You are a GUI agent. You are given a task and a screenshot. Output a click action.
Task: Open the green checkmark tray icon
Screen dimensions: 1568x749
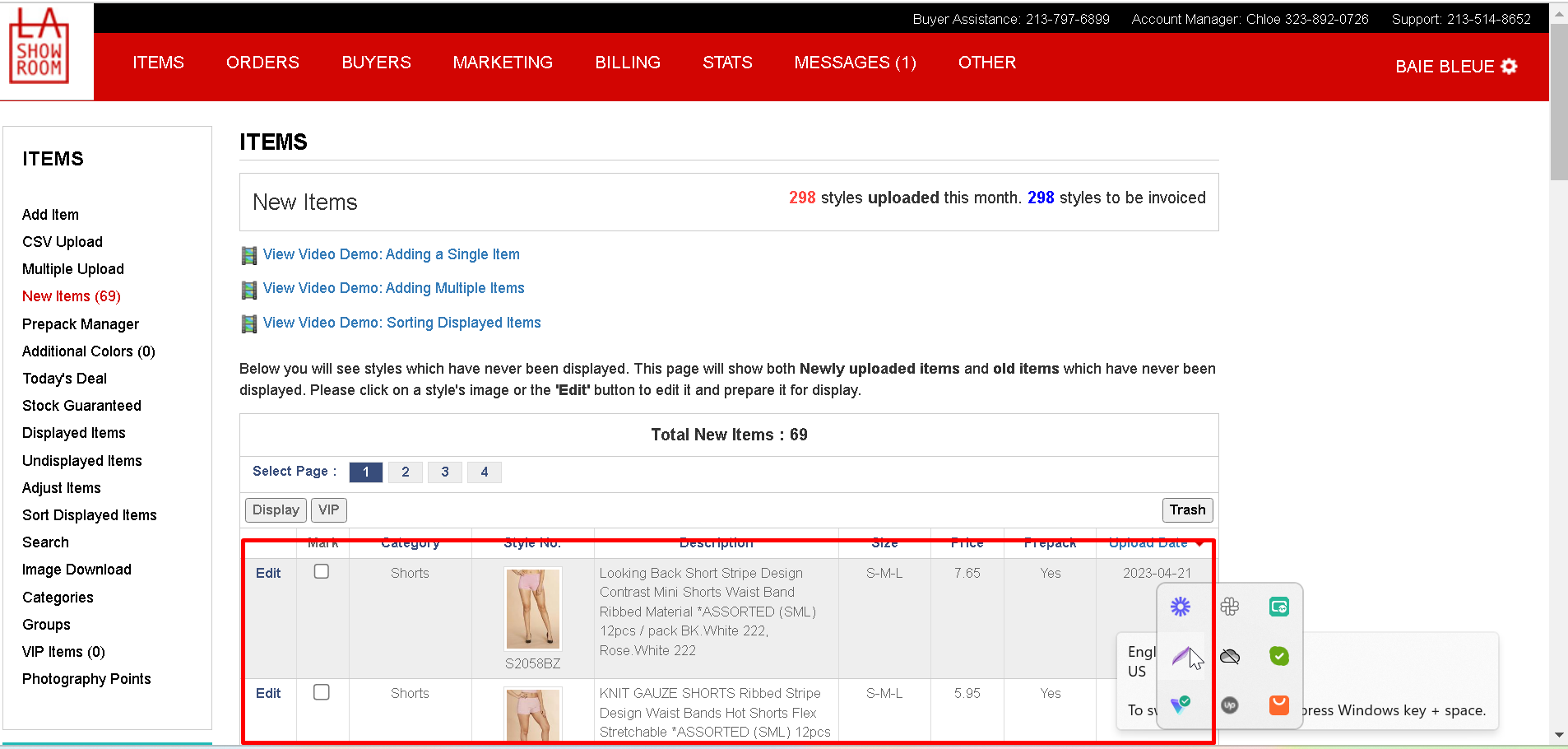tap(1279, 656)
